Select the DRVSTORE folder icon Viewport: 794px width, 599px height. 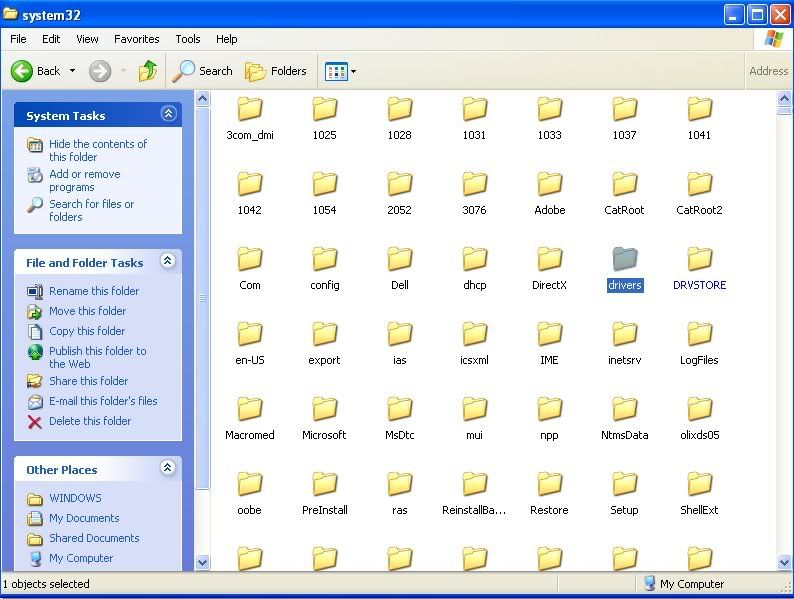700,259
